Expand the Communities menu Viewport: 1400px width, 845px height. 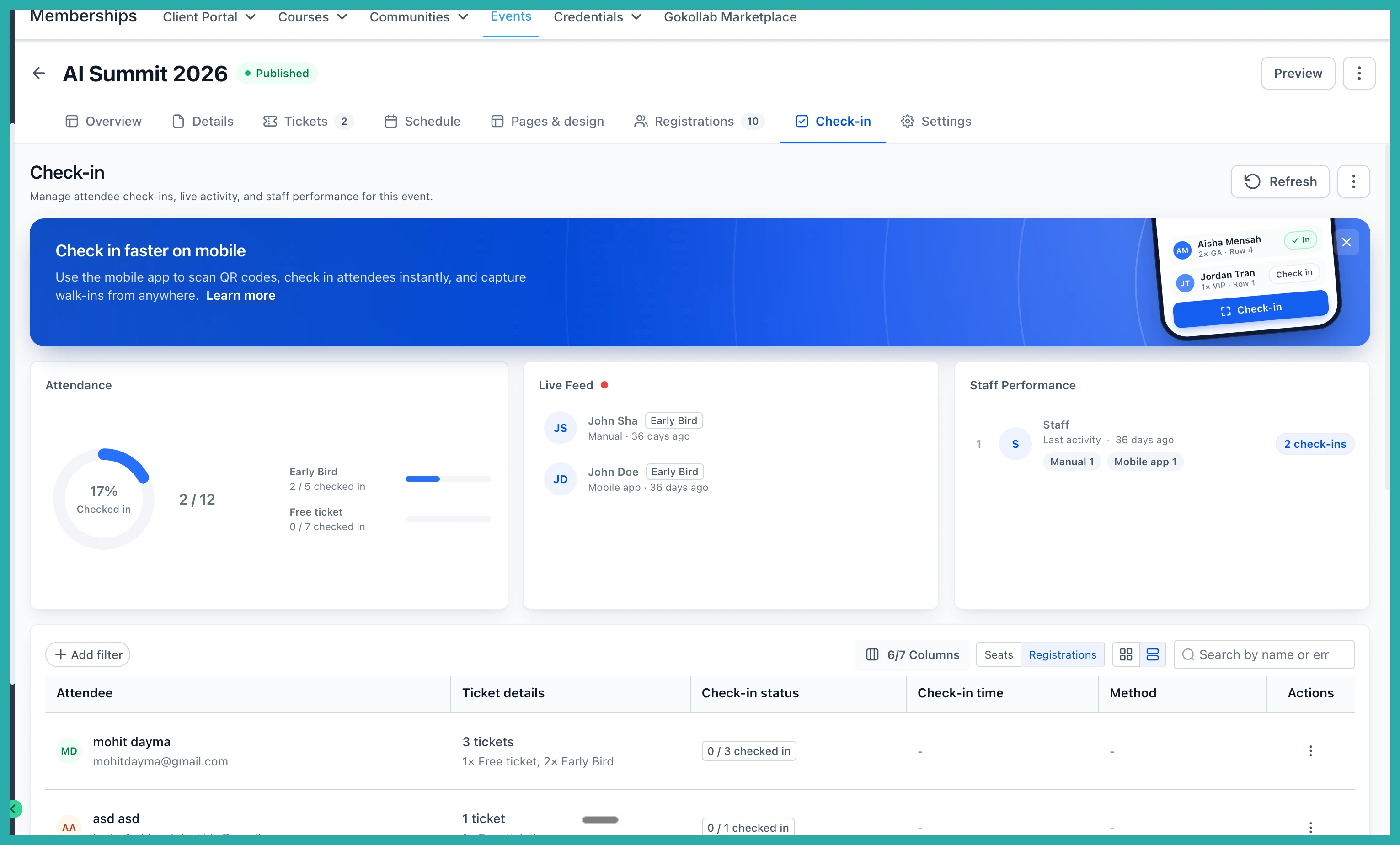tap(419, 17)
